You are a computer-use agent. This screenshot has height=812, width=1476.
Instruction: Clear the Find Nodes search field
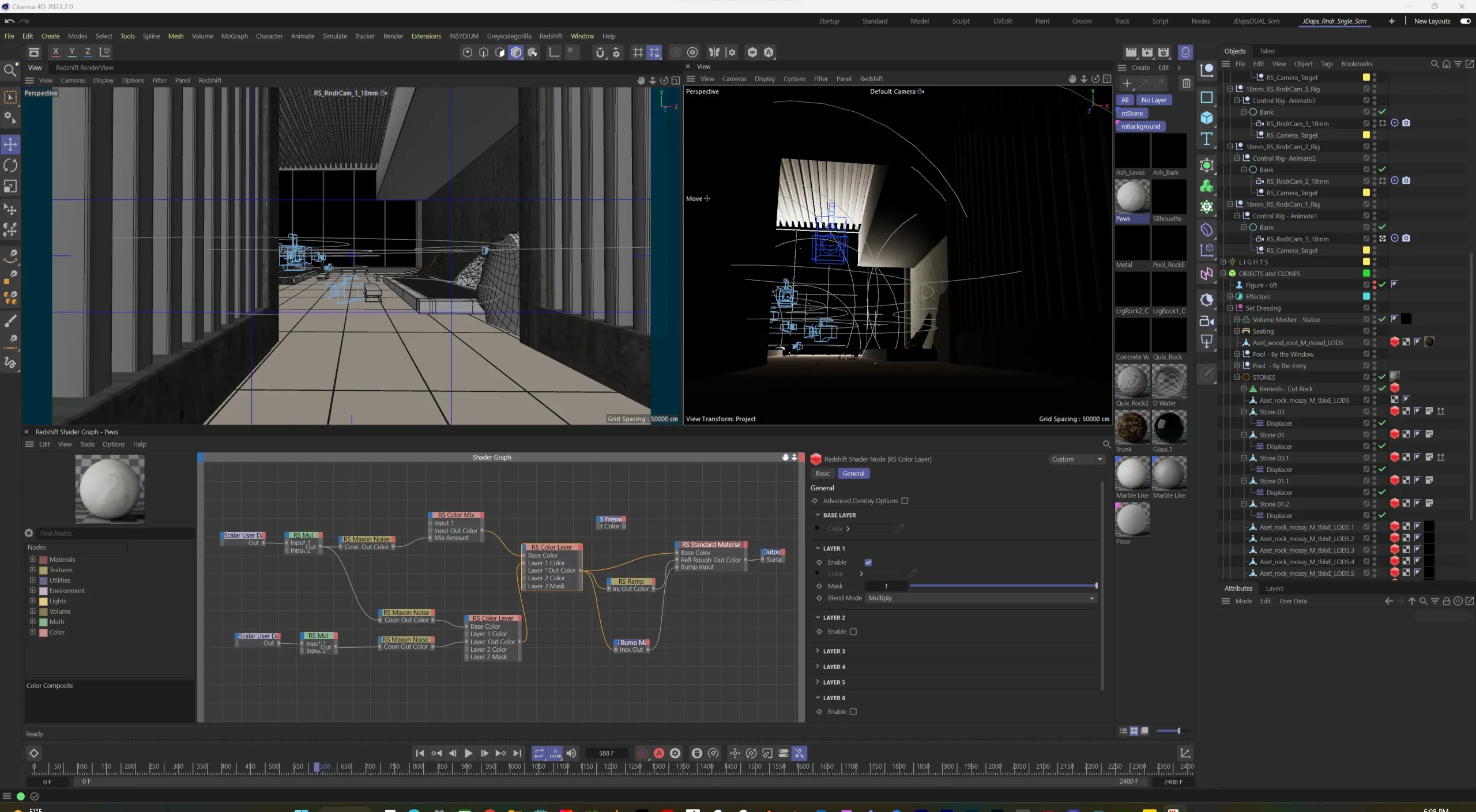point(29,533)
